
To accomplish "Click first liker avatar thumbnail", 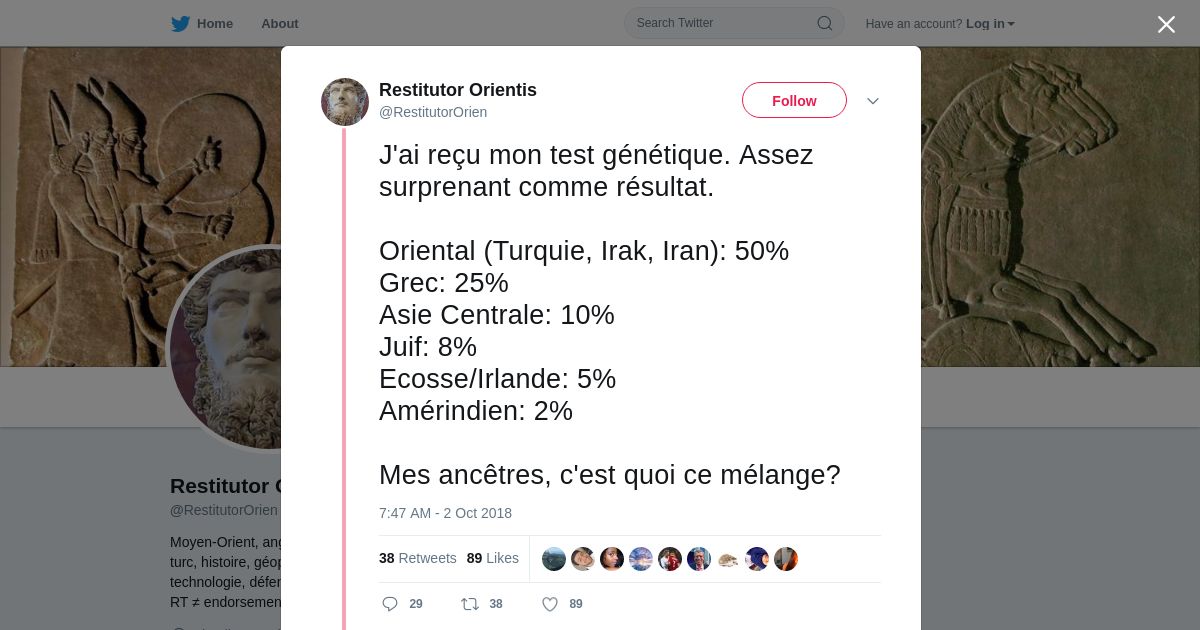I will tap(554, 559).
